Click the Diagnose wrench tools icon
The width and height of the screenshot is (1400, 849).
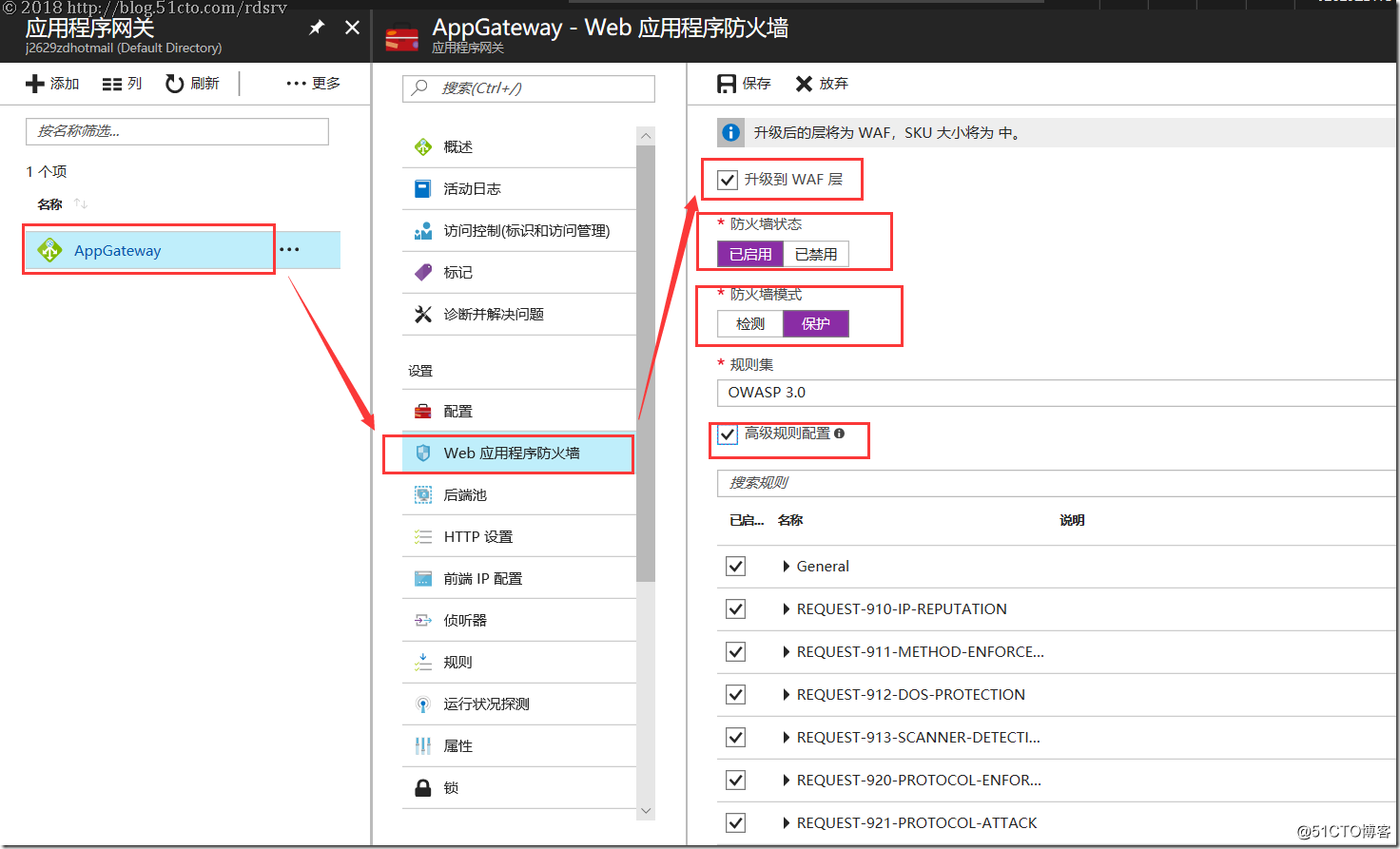tap(423, 314)
